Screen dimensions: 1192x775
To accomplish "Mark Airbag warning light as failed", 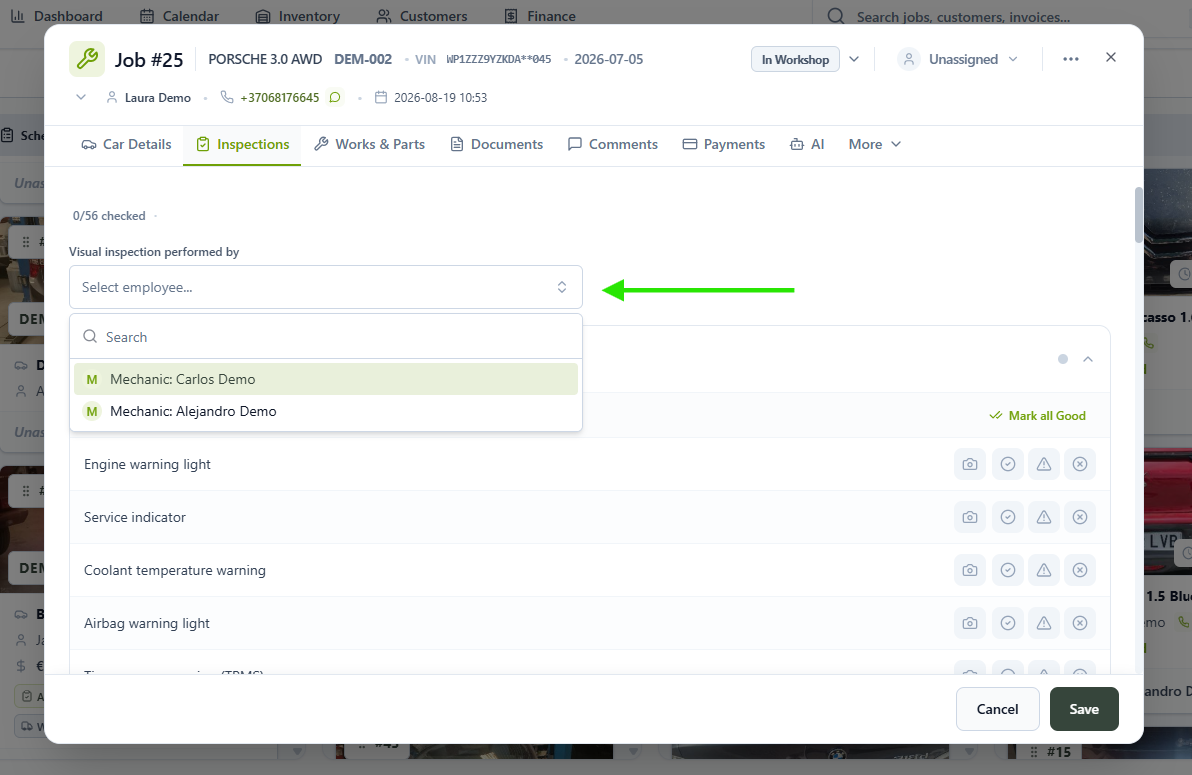I will click(1079, 623).
